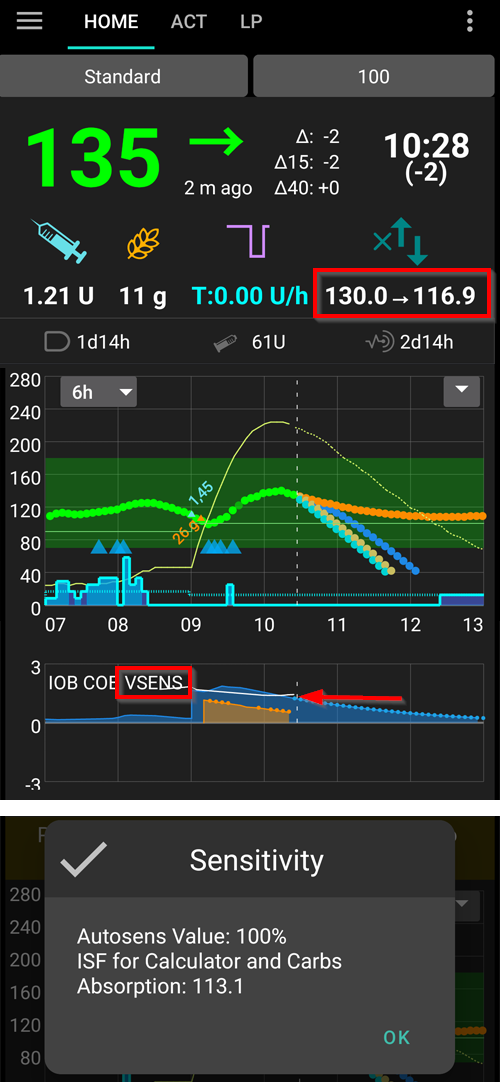
Task: Expand the graph options dropdown arrow
Action: pyautogui.click(x=461, y=391)
